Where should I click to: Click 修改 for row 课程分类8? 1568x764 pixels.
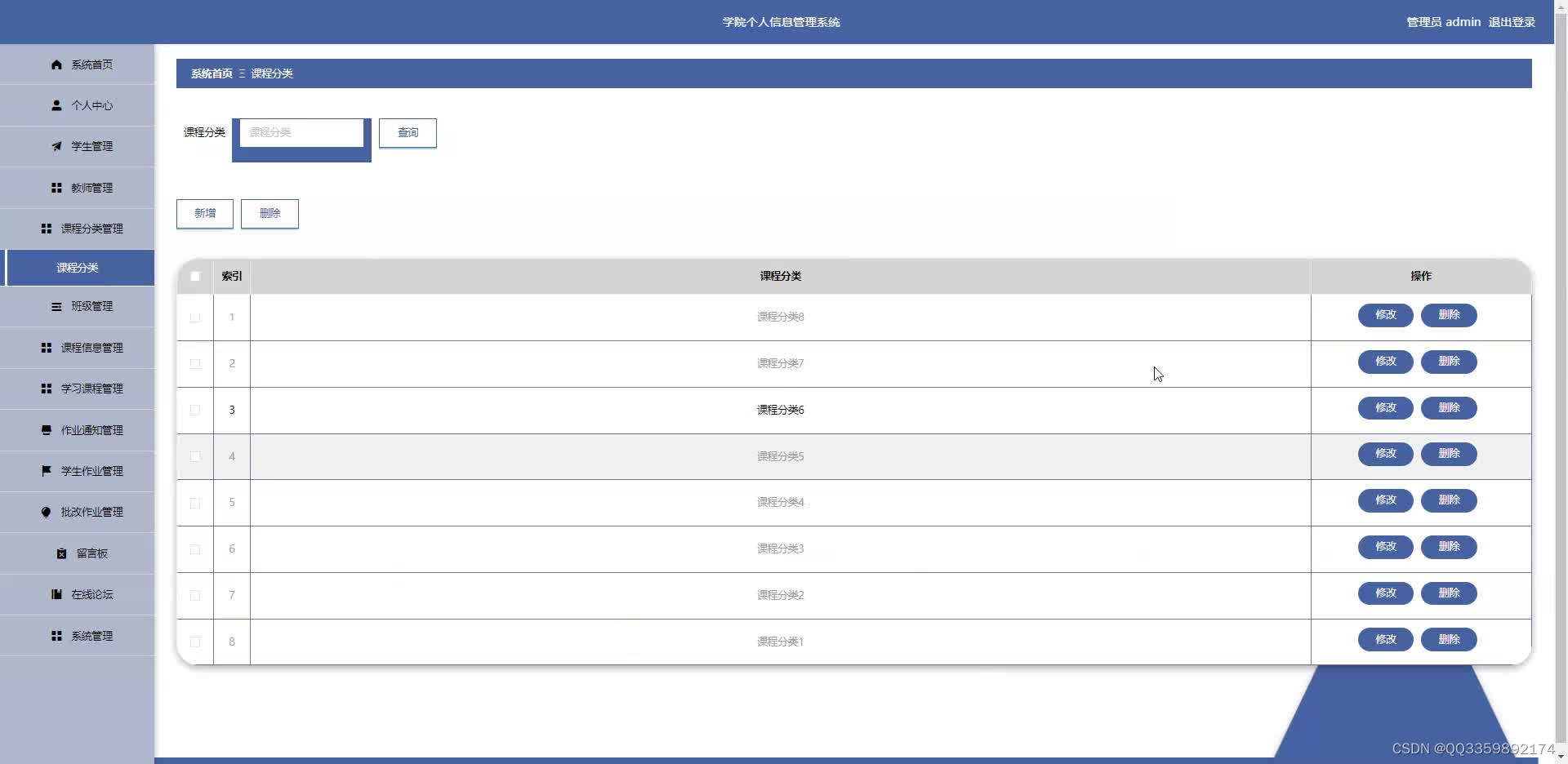click(x=1386, y=315)
